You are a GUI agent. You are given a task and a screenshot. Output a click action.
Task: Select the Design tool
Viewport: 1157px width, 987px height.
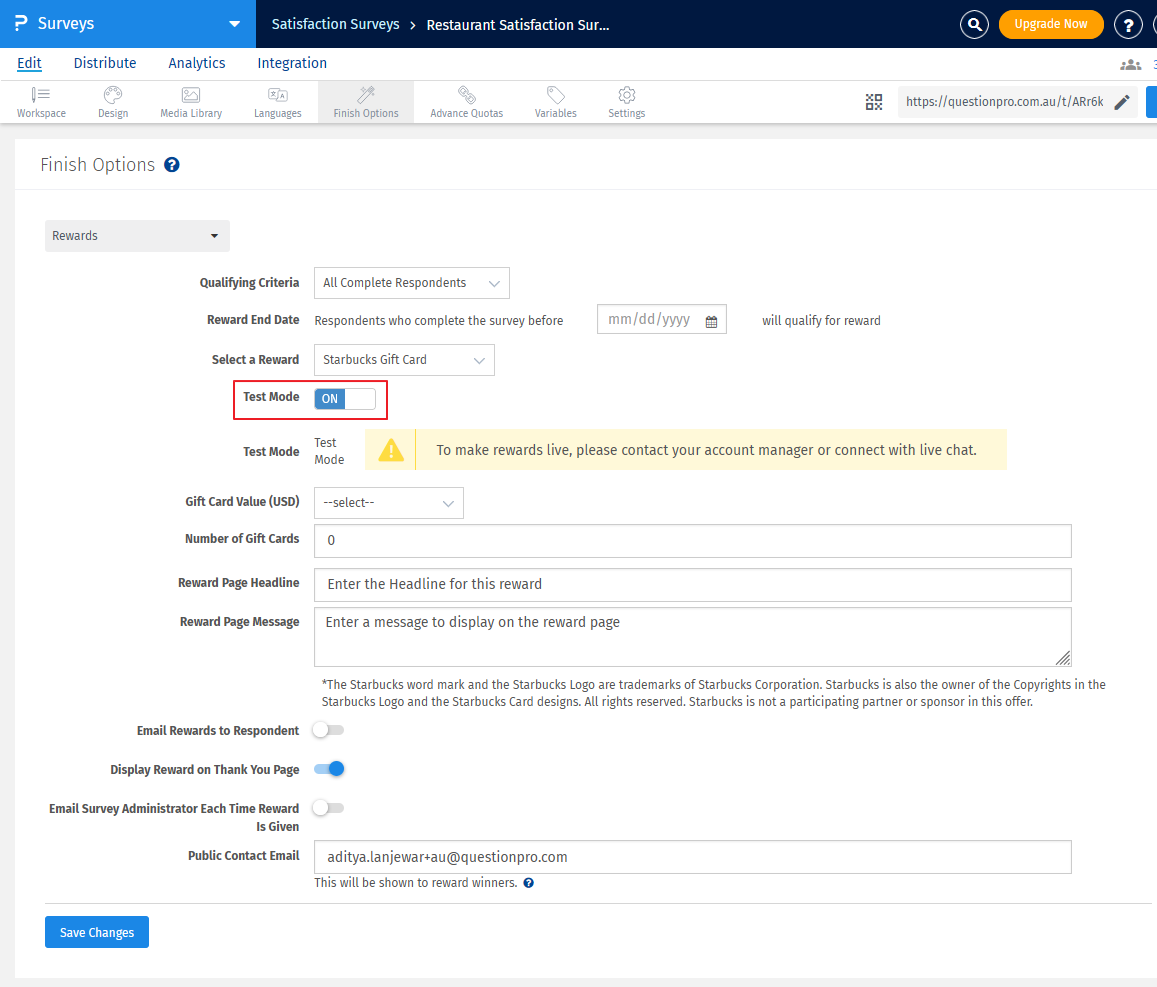pyautogui.click(x=112, y=101)
